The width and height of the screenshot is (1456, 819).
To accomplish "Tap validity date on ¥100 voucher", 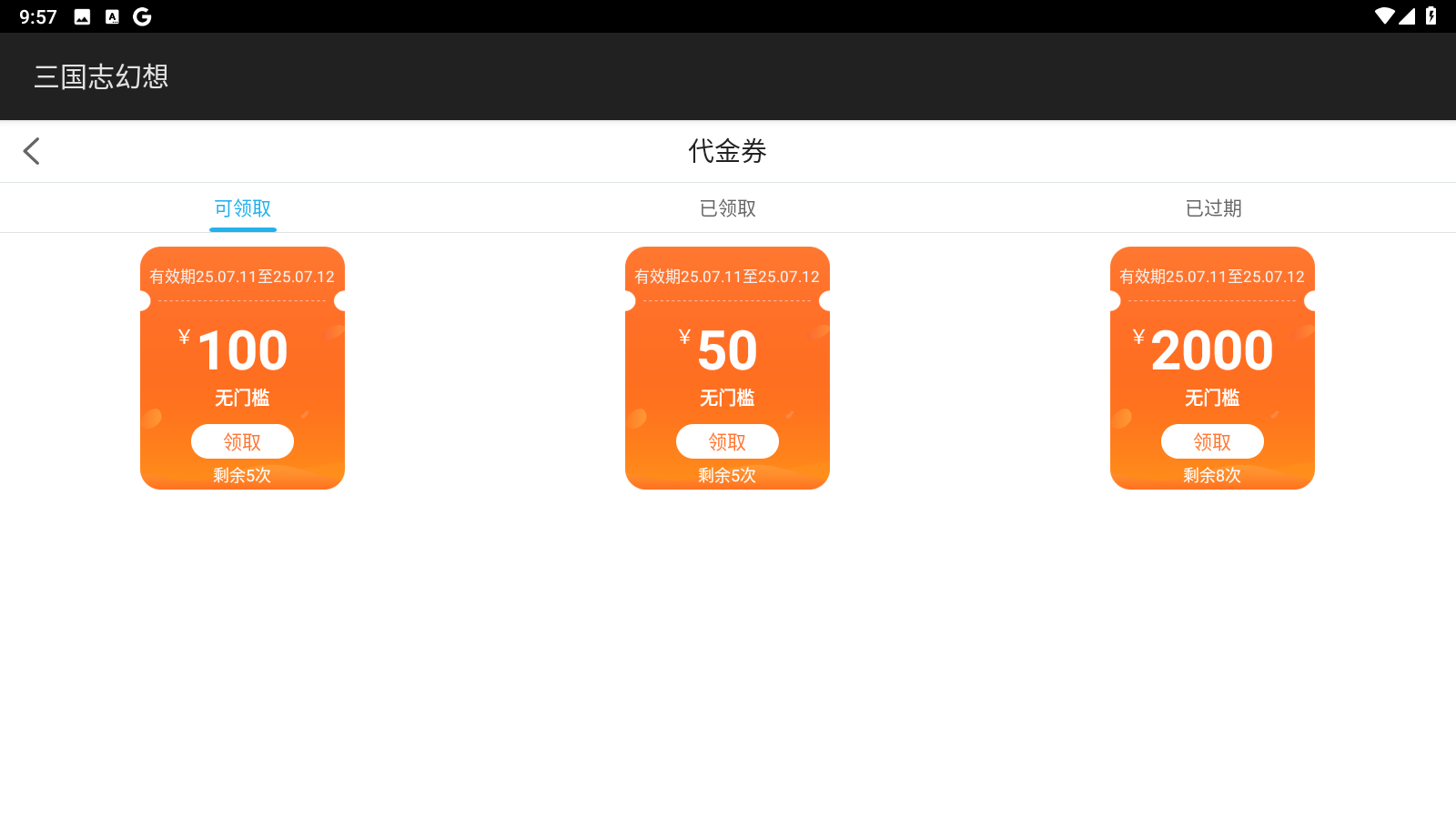I will tap(242, 277).
